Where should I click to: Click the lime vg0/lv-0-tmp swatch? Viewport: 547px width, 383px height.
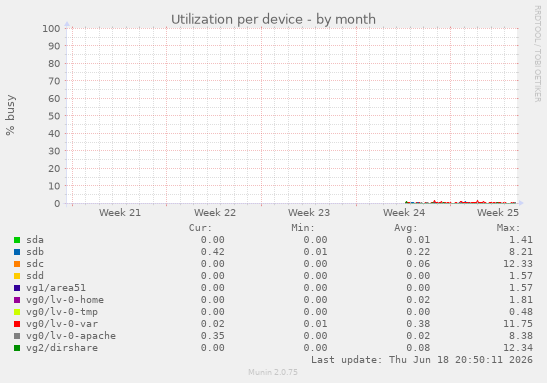pyautogui.click(x=17, y=312)
